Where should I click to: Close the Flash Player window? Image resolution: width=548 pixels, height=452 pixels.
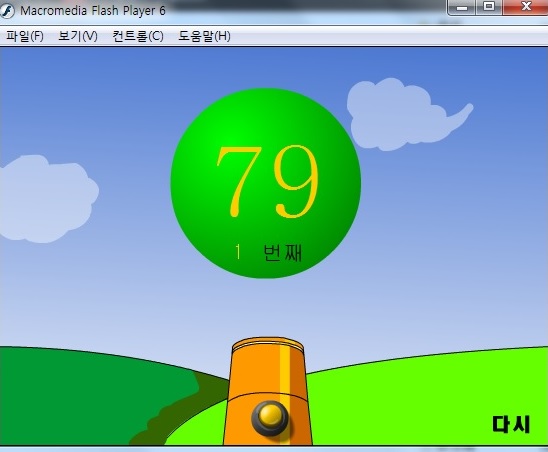pos(525,7)
